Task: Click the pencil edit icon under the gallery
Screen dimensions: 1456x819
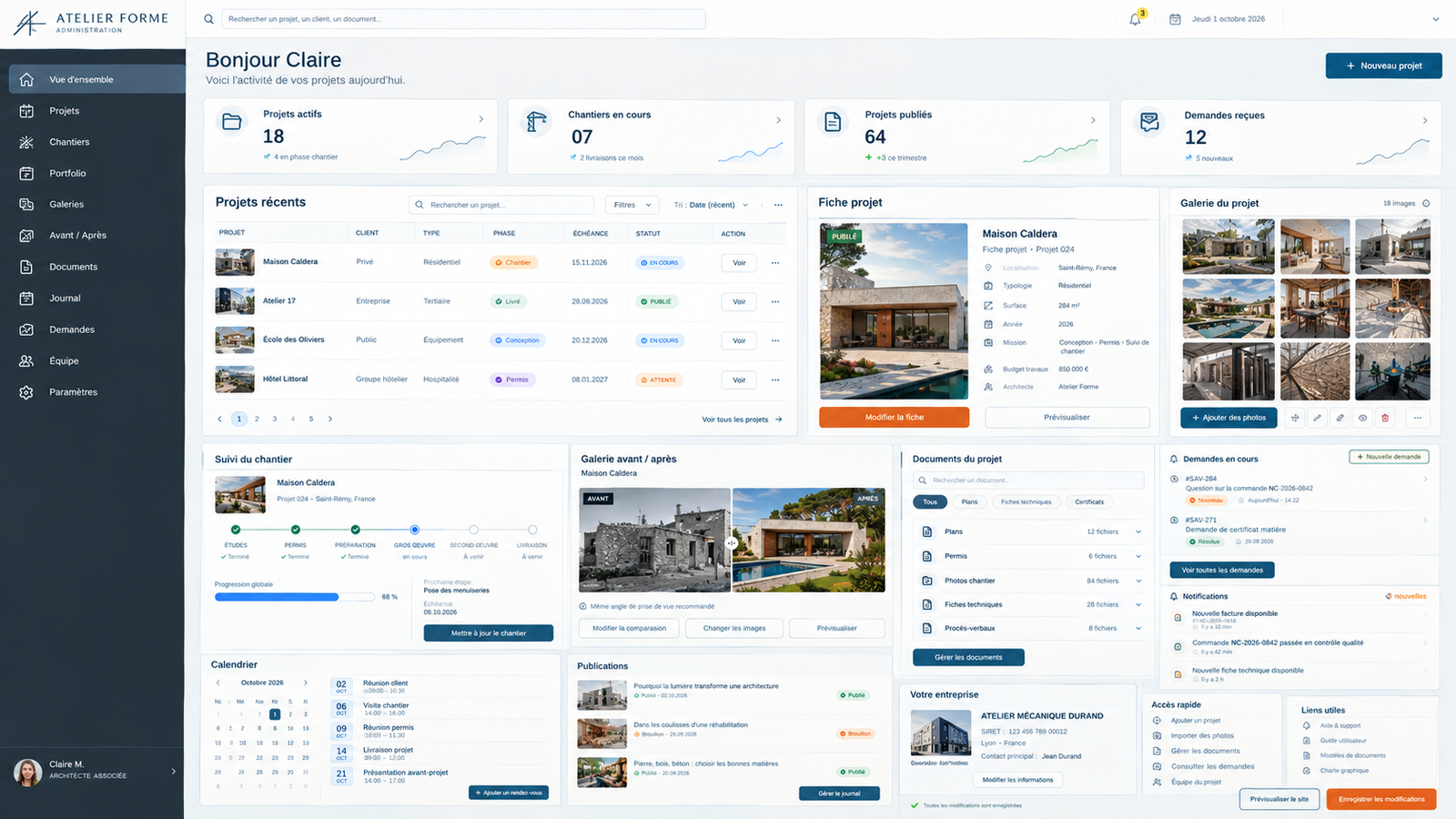Action: tap(1317, 418)
